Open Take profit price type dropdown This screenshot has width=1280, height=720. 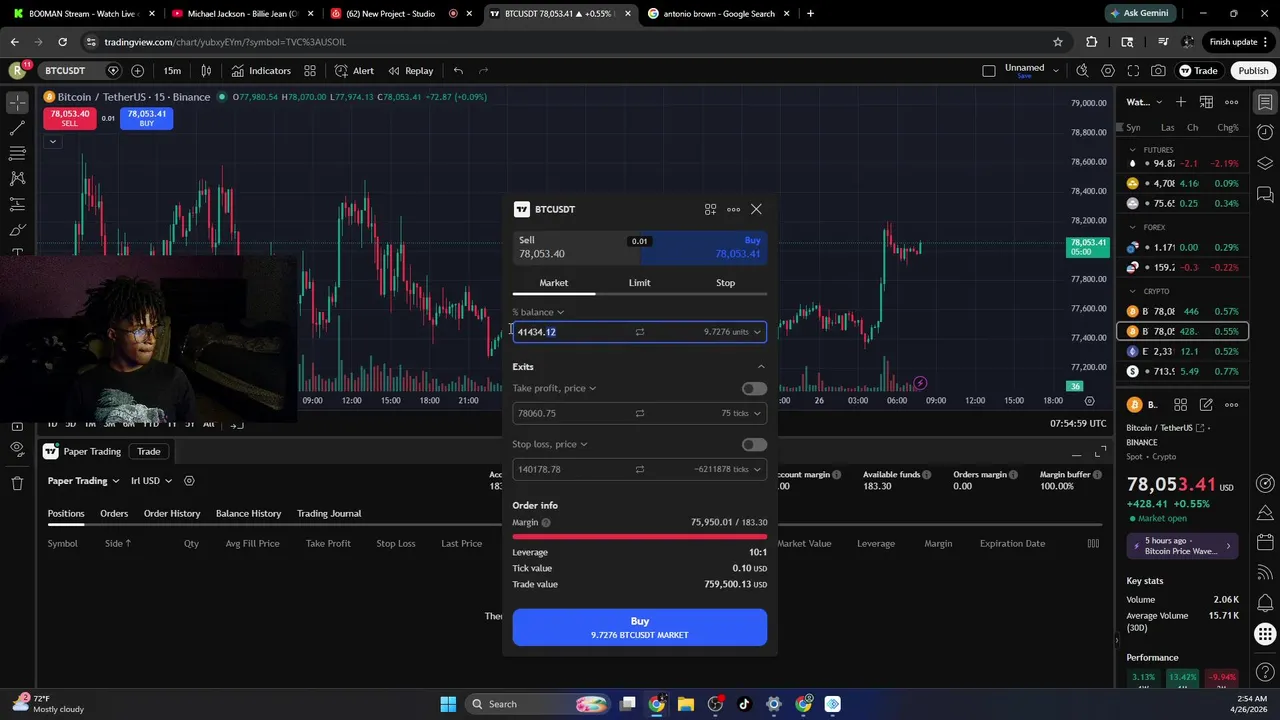[x=554, y=388]
